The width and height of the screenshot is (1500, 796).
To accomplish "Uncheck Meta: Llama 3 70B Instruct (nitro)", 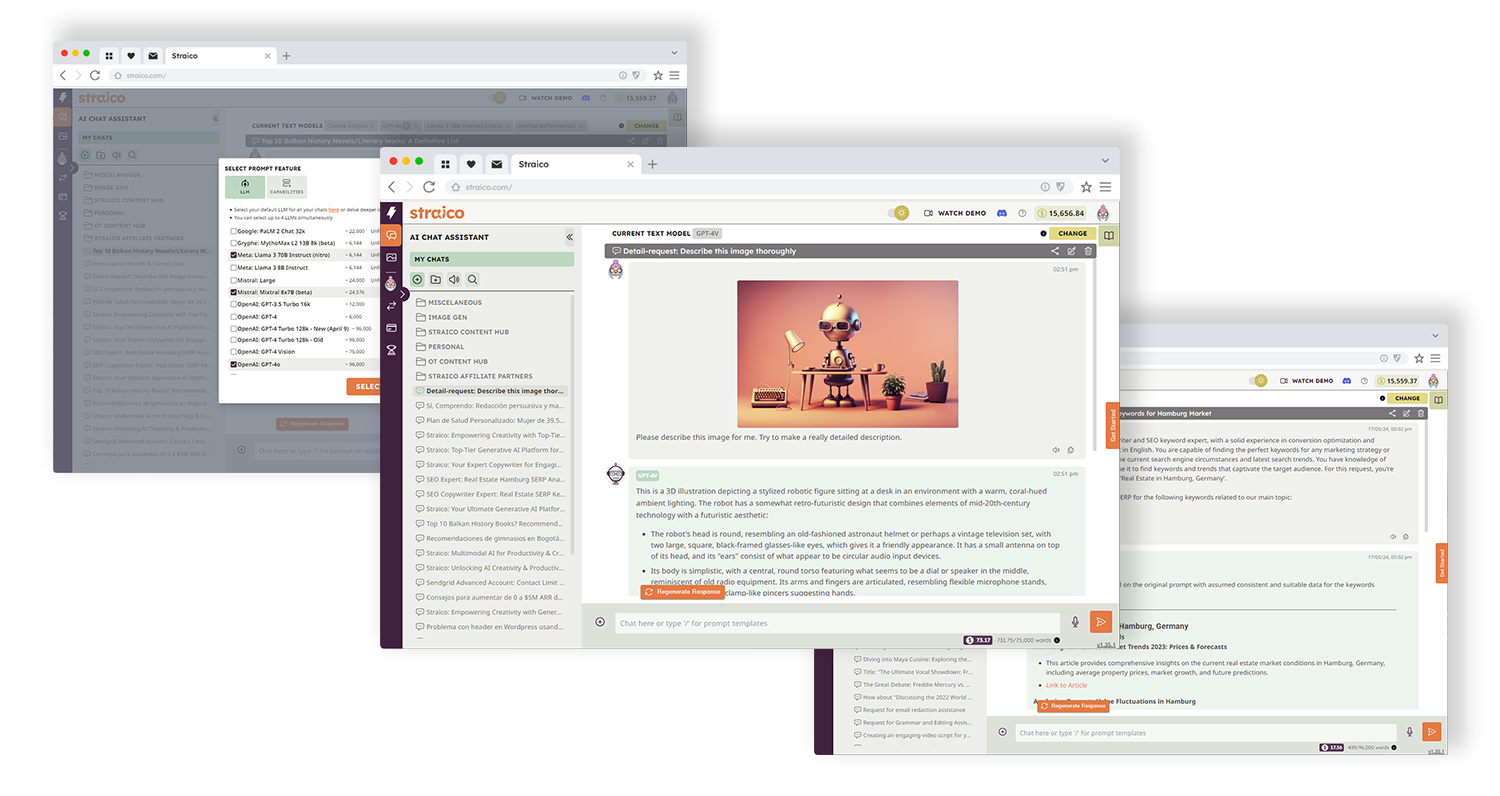I will 233,255.
